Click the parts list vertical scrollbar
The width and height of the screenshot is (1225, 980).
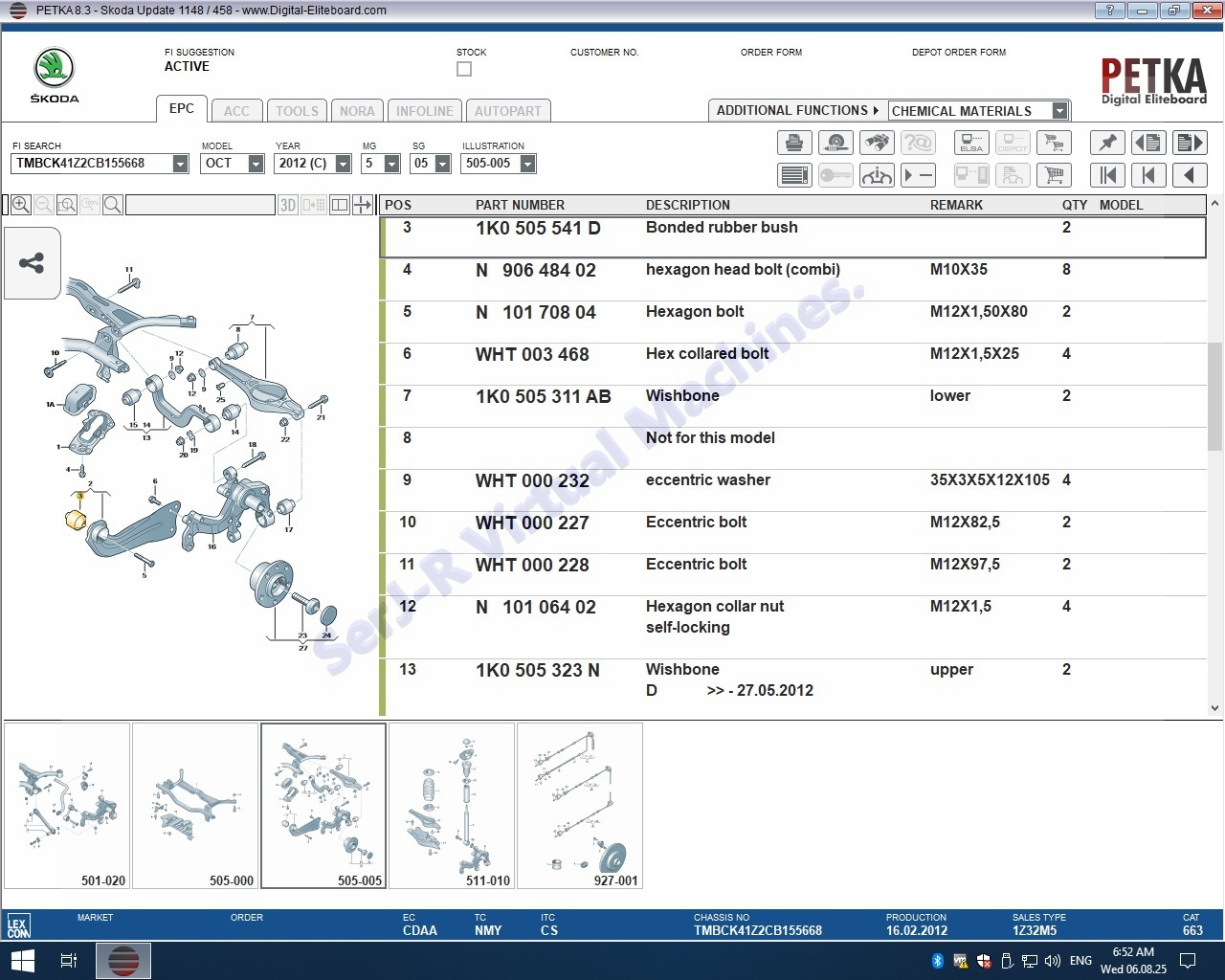click(x=1214, y=383)
